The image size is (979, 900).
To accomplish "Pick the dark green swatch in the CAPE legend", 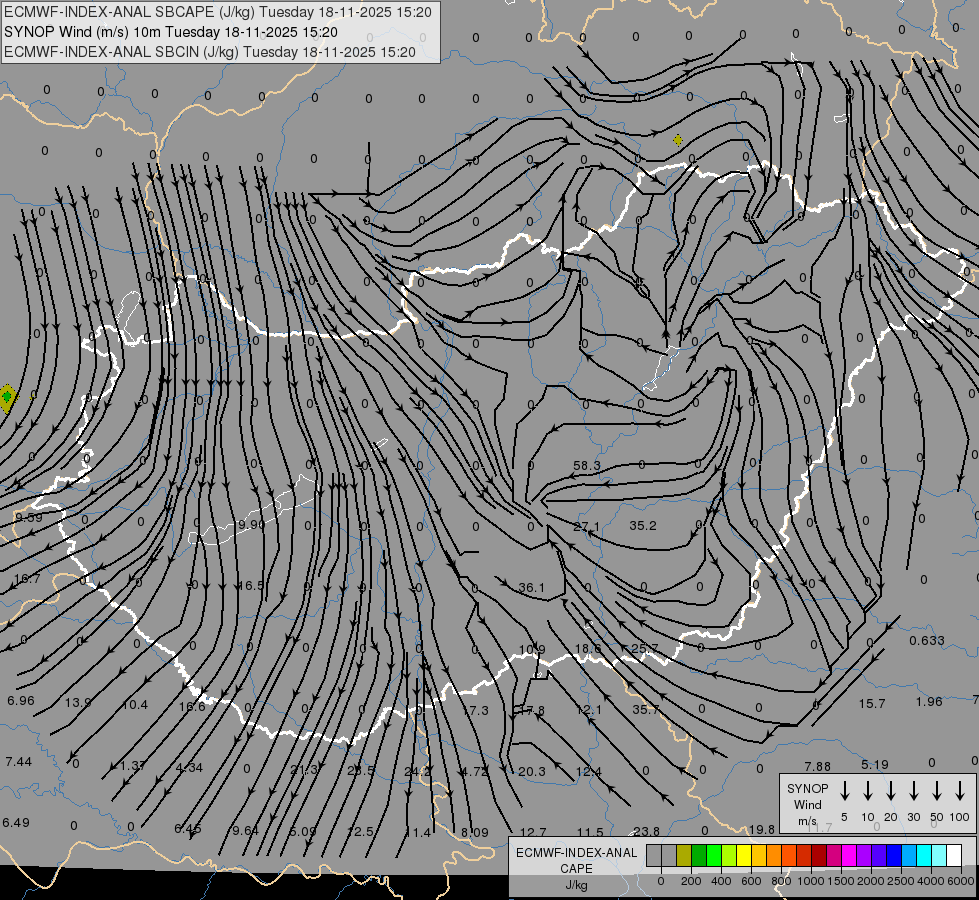I will [699, 856].
